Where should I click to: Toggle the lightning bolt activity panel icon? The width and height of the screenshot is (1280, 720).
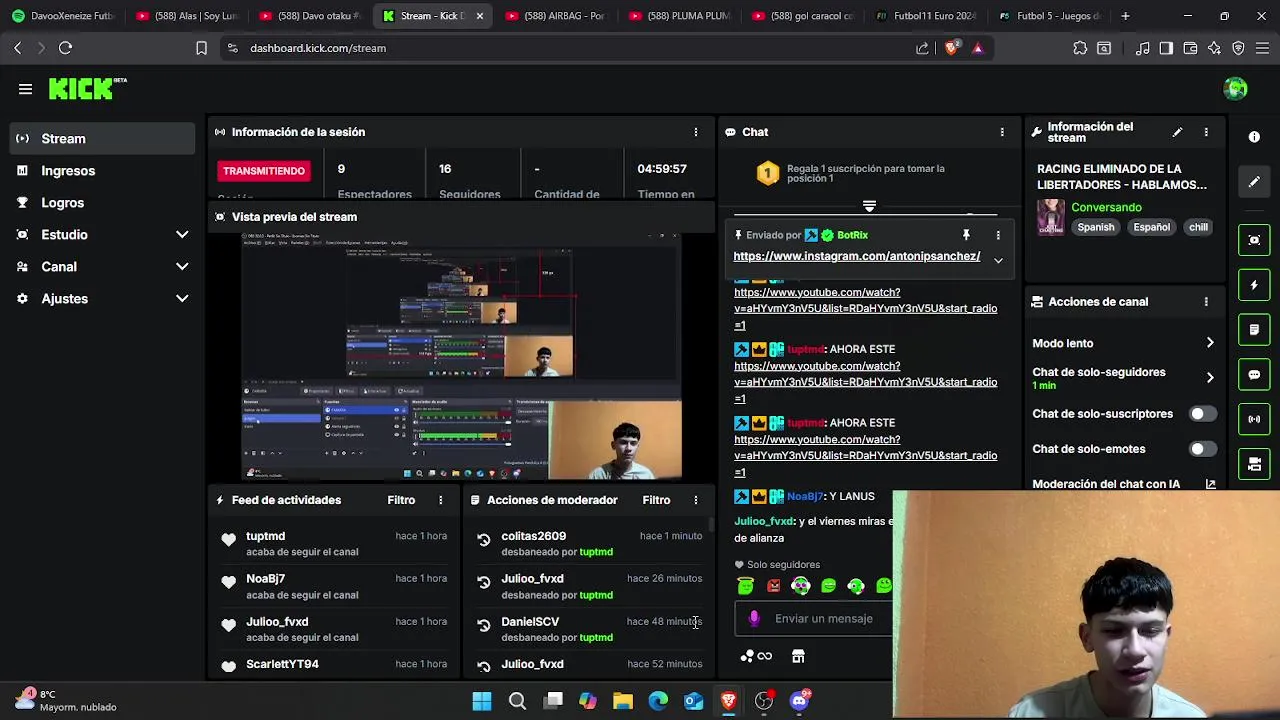coord(1254,285)
